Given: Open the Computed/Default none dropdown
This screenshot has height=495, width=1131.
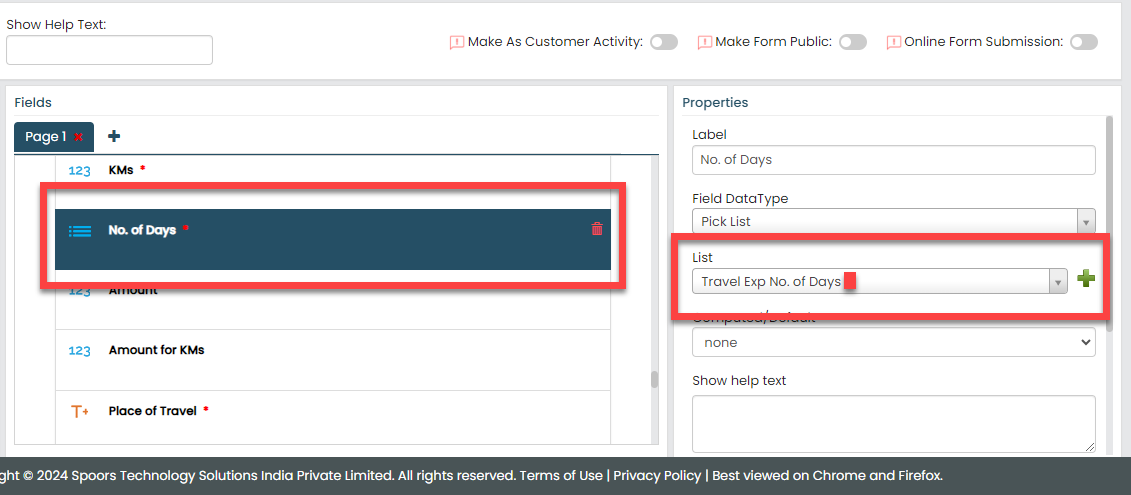Looking at the screenshot, I should [x=893, y=342].
